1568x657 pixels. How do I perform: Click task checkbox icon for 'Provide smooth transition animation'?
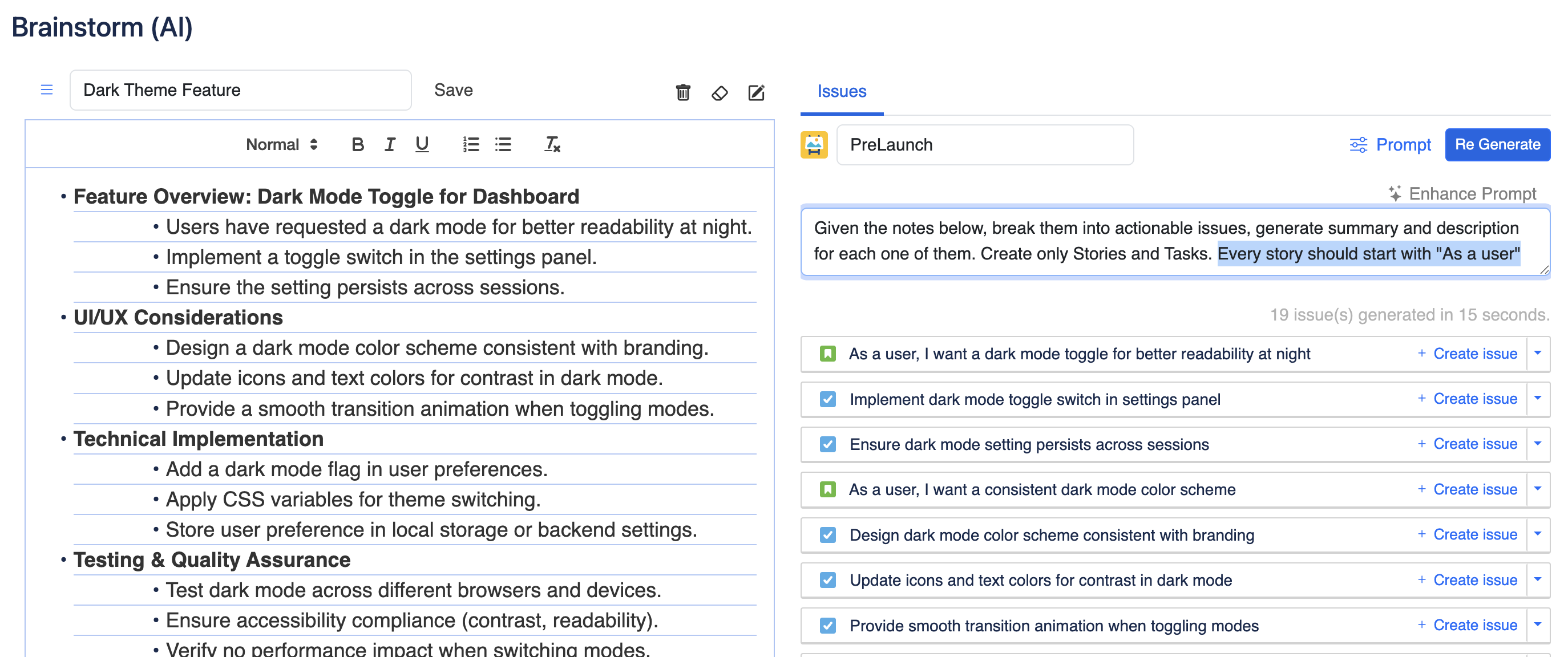pos(827,626)
